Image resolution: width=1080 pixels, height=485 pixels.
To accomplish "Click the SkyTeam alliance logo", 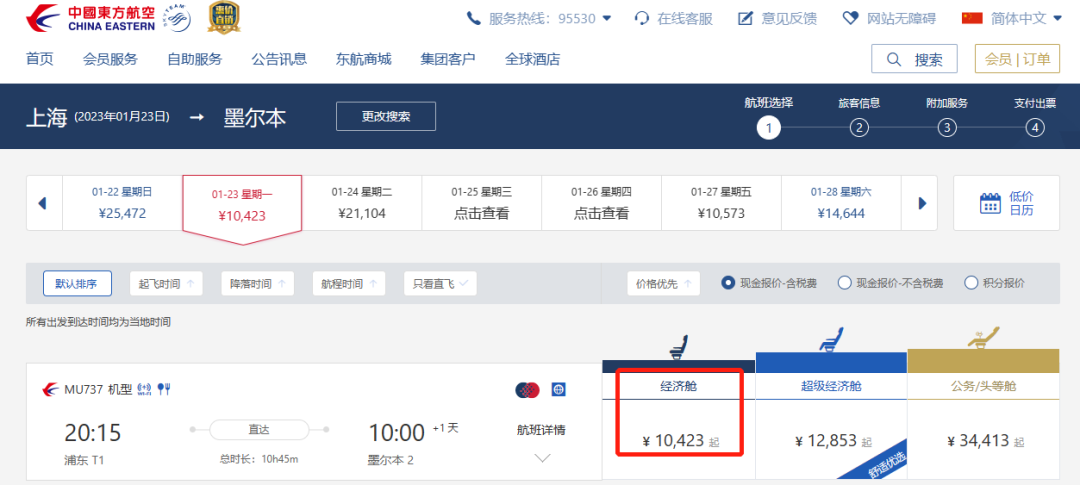I will point(178,19).
